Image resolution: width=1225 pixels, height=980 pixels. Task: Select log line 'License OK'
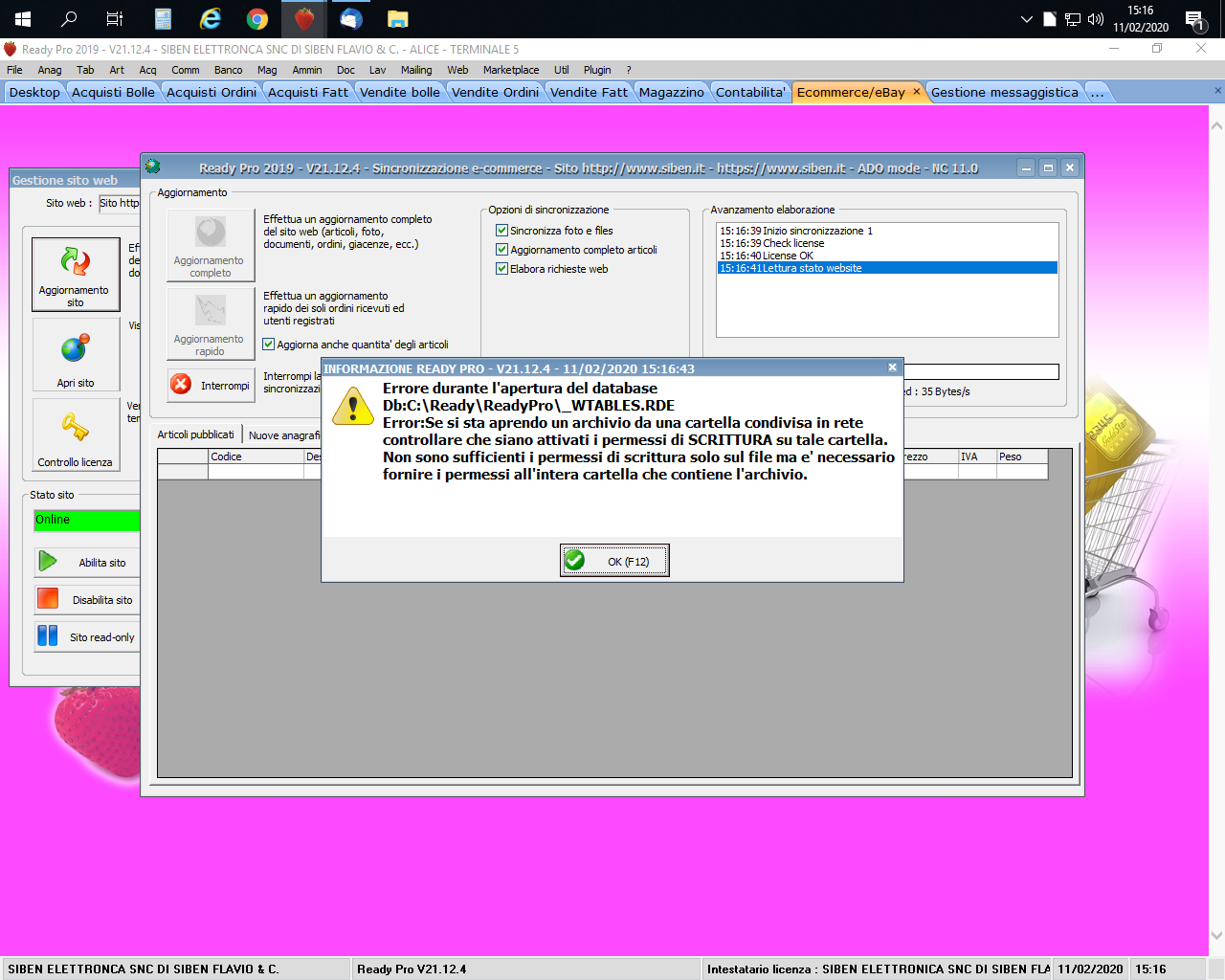887,256
